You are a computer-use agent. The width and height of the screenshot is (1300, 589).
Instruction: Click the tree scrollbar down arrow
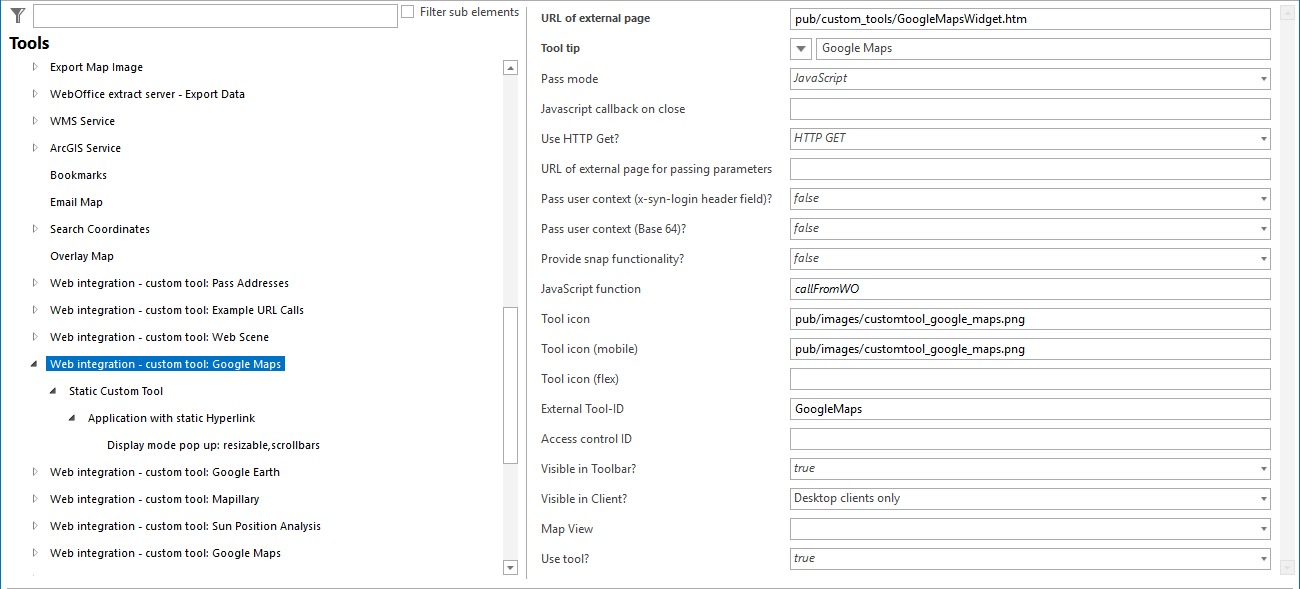tap(510, 567)
